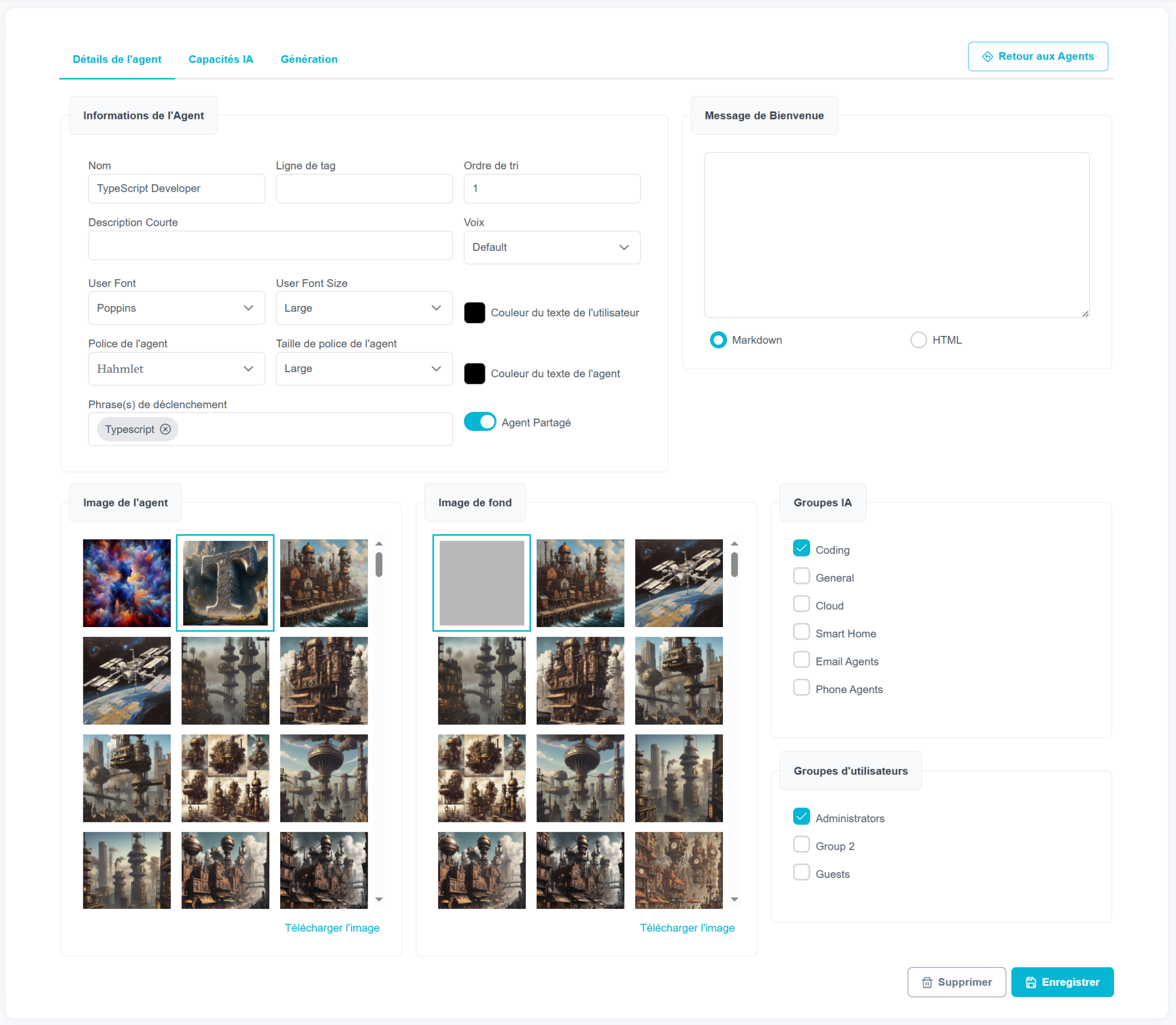
Task: Click Télécharger l'image under agent images
Action: tap(332, 928)
